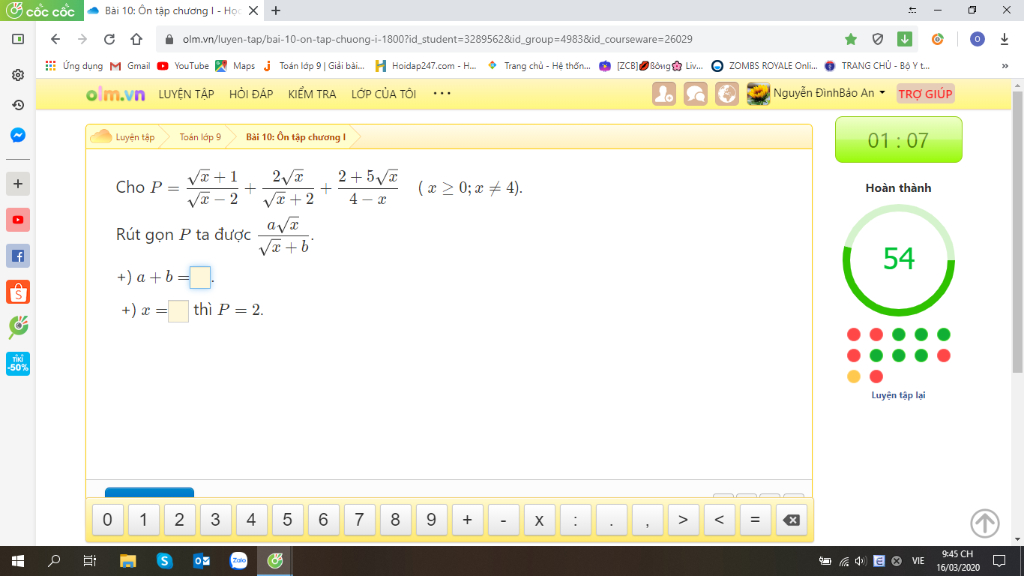Open Shopee from the sidebar

pos(18,292)
